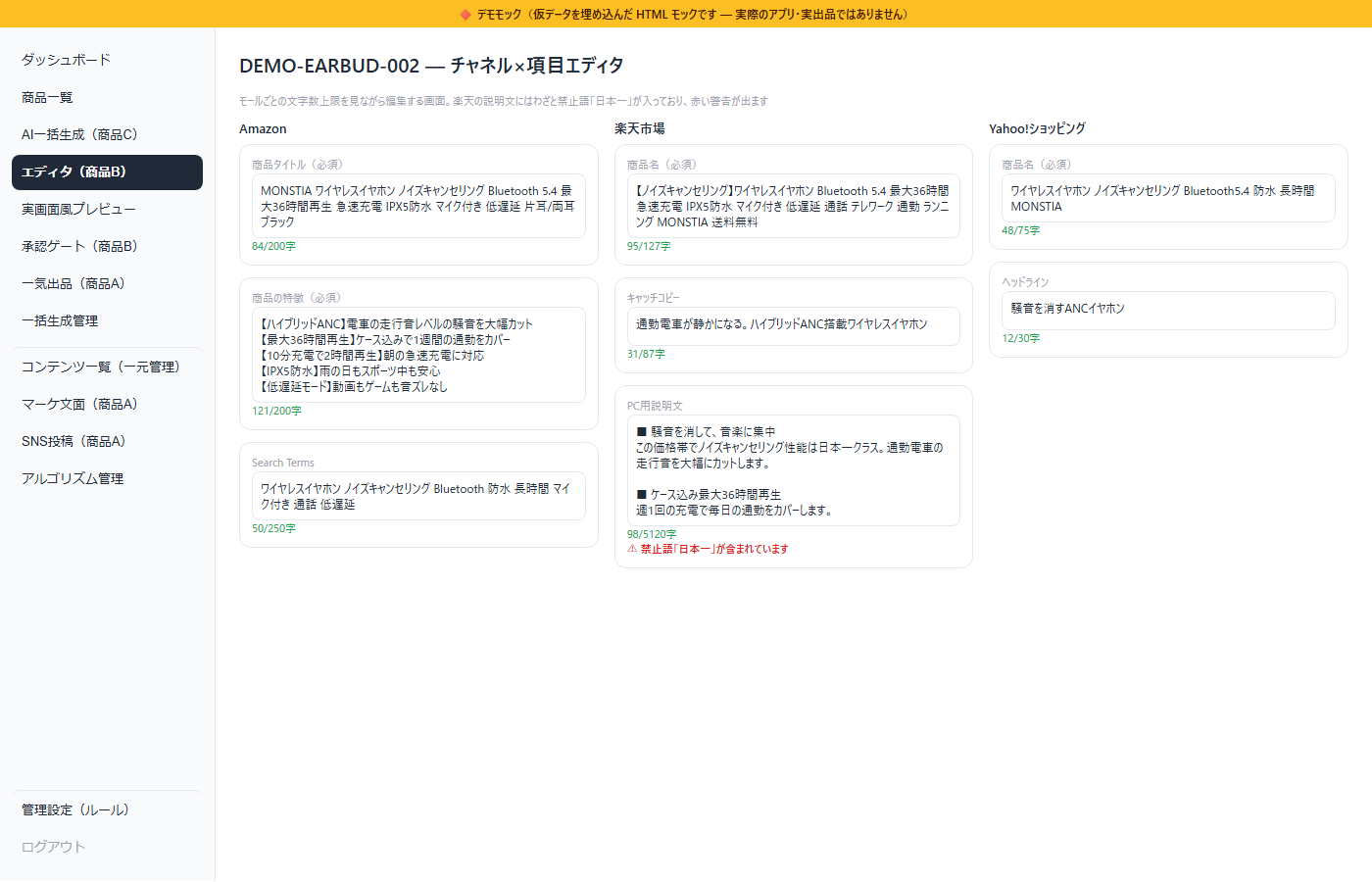Edit the Yahoo!ショッピング ヘッドライン field
1372x882 pixels.
coord(1168,311)
